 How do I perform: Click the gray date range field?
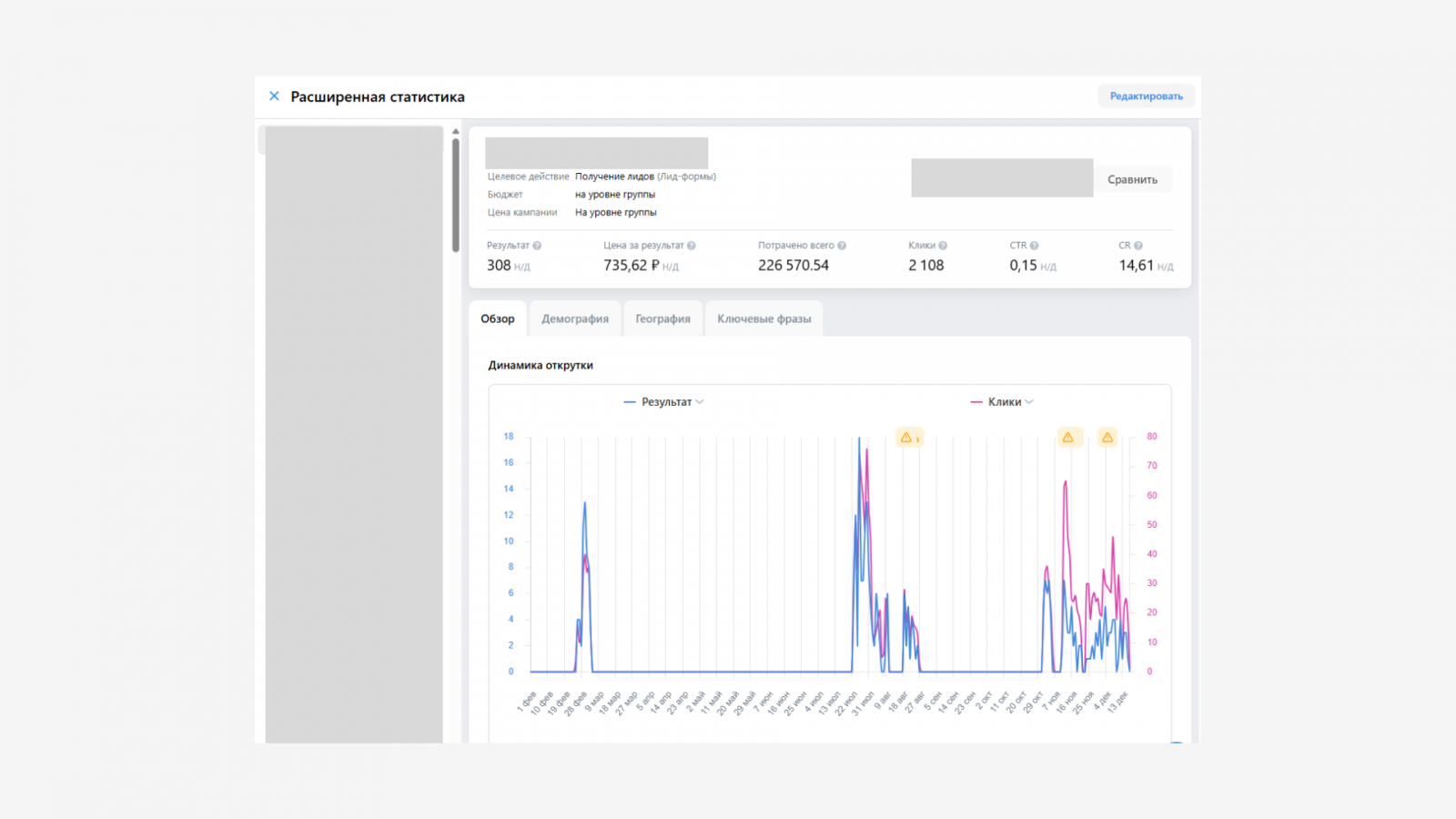[x=1001, y=178]
